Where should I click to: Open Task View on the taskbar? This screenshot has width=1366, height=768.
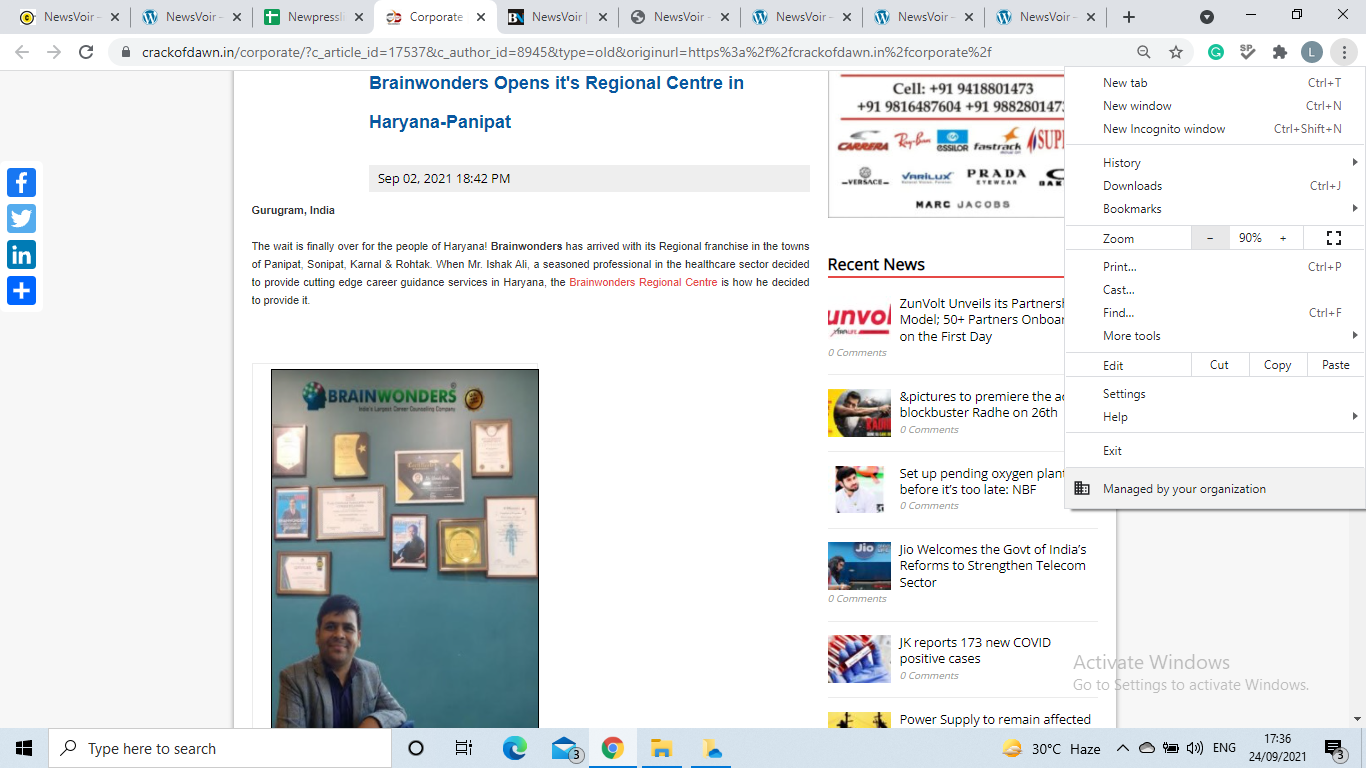pos(464,748)
